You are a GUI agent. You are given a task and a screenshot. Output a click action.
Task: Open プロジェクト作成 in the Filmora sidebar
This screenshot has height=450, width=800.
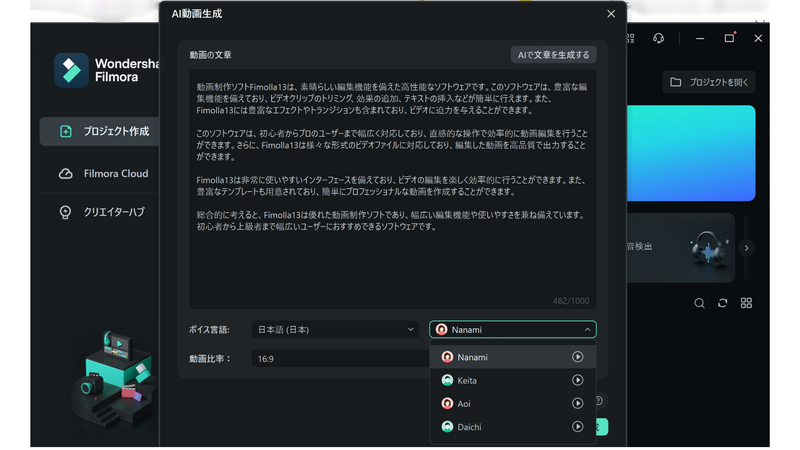point(99,131)
